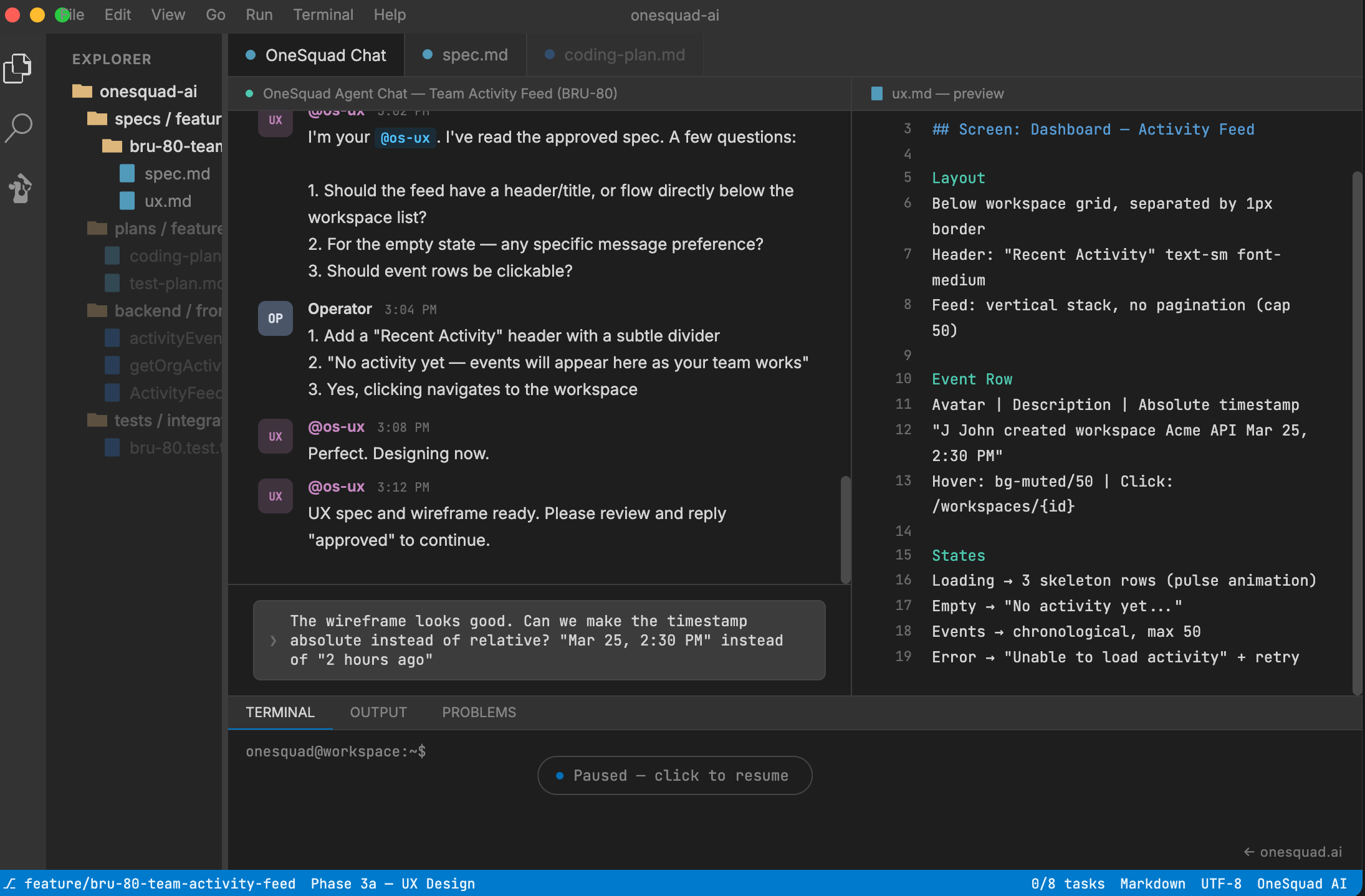Screen dimensions: 1365x896
Task: Click the Markdown language indicator in status bar
Action: point(1152,883)
